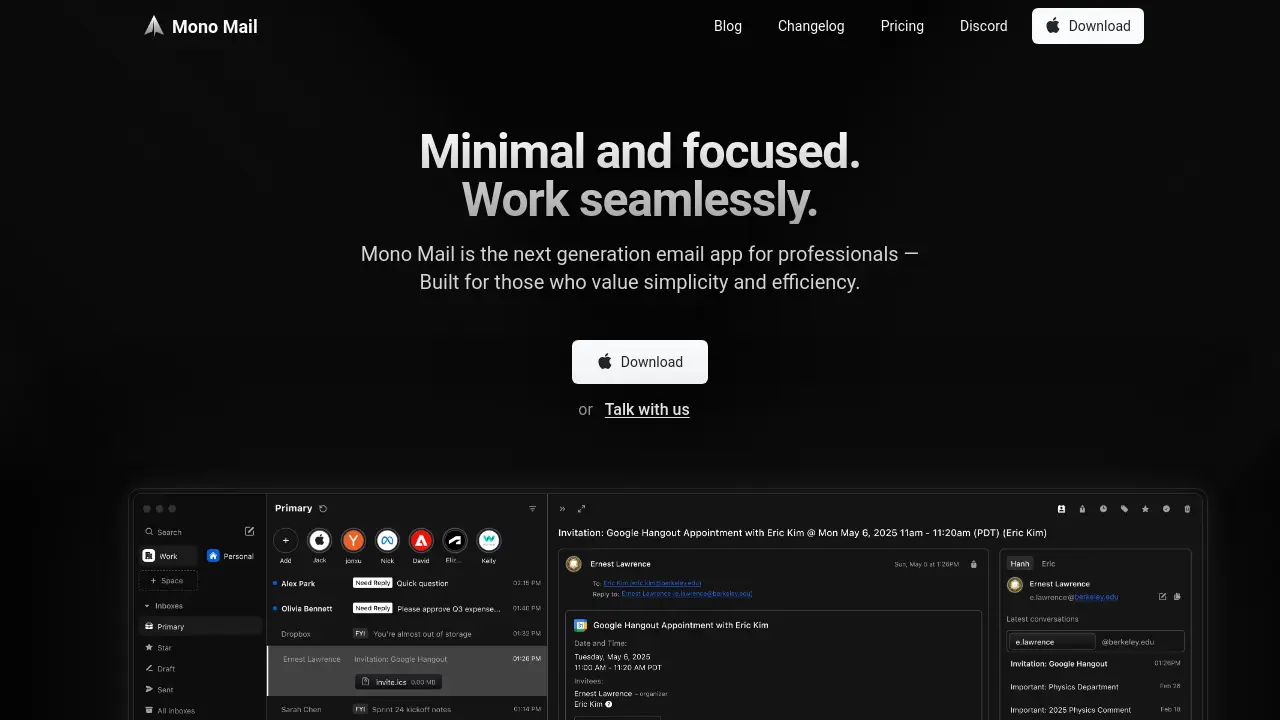
Task: Switch to the Personal space
Action: click(x=230, y=556)
